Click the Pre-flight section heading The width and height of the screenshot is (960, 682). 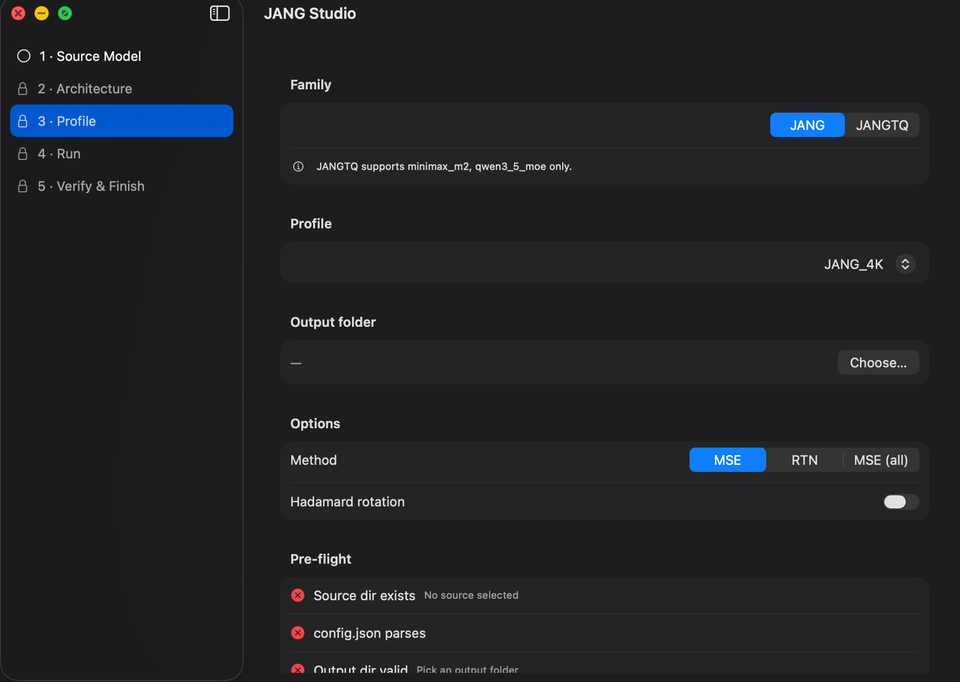click(321, 559)
